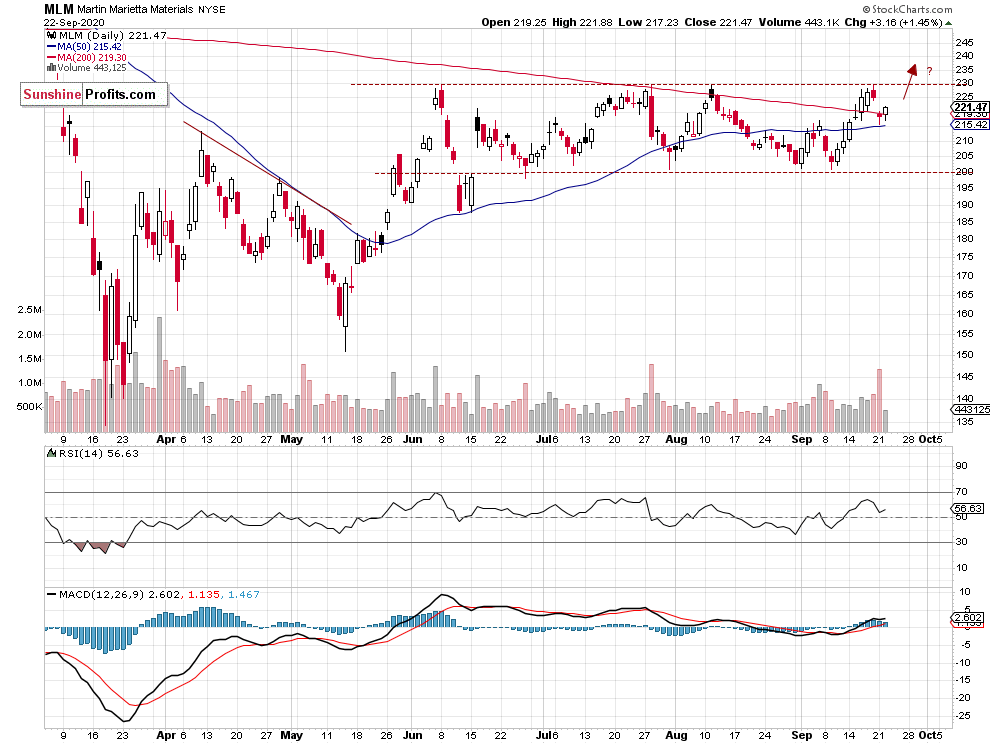Click the small icon before RSI(14)
This screenshot has height=744, width=990.
(x=52, y=453)
